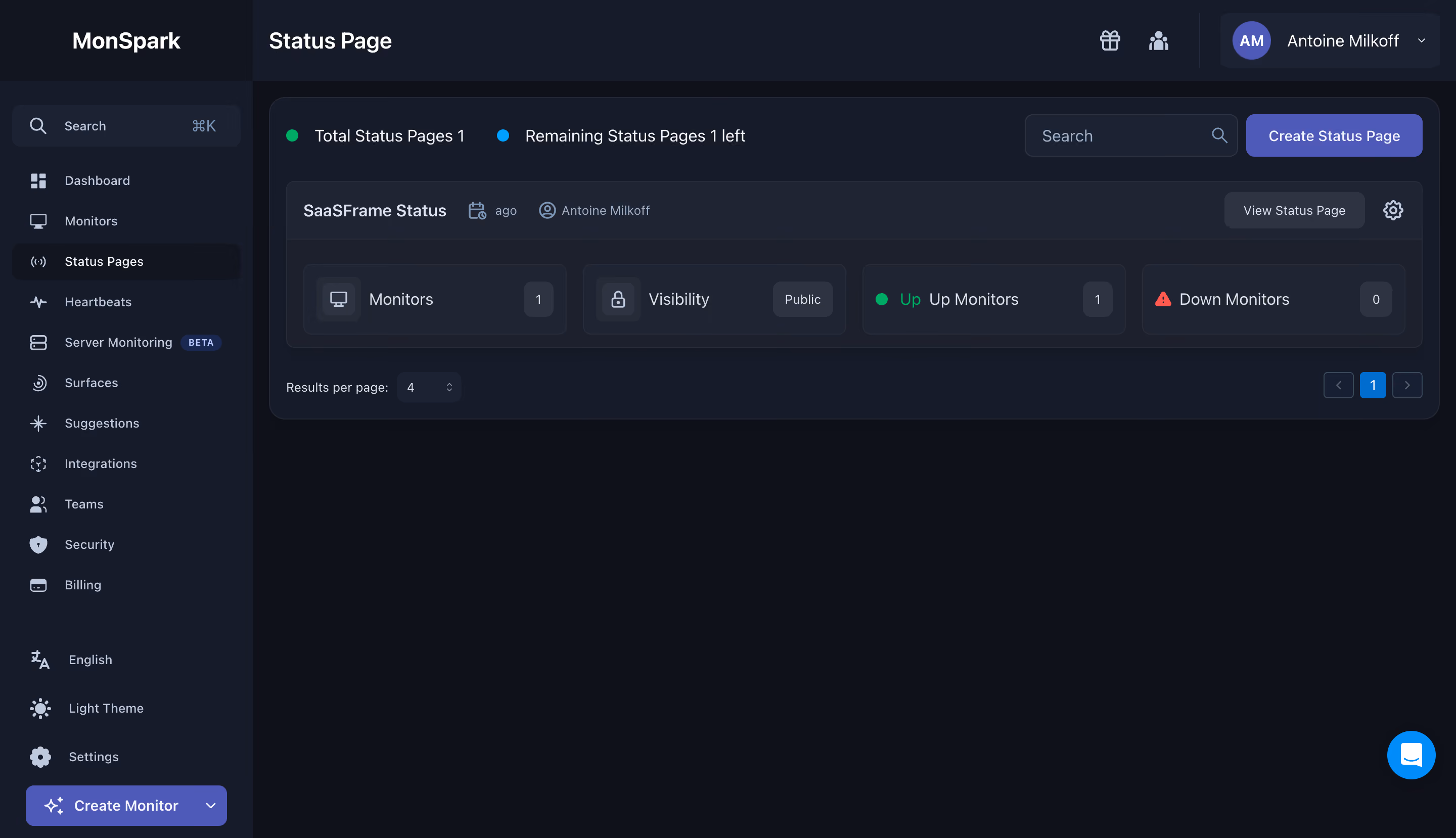Open sidebar Search ⌘K box
The width and height of the screenshot is (1456, 838).
pyautogui.click(x=126, y=125)
